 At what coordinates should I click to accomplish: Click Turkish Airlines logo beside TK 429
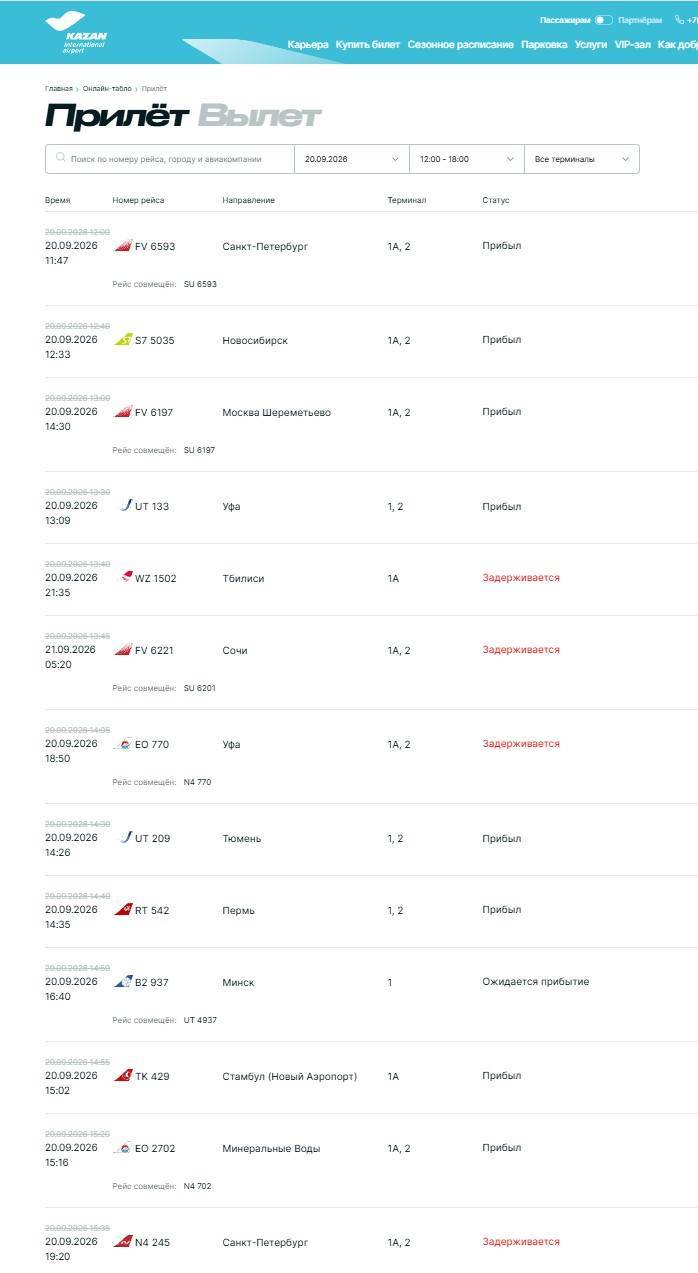(x=123, y=1076)
